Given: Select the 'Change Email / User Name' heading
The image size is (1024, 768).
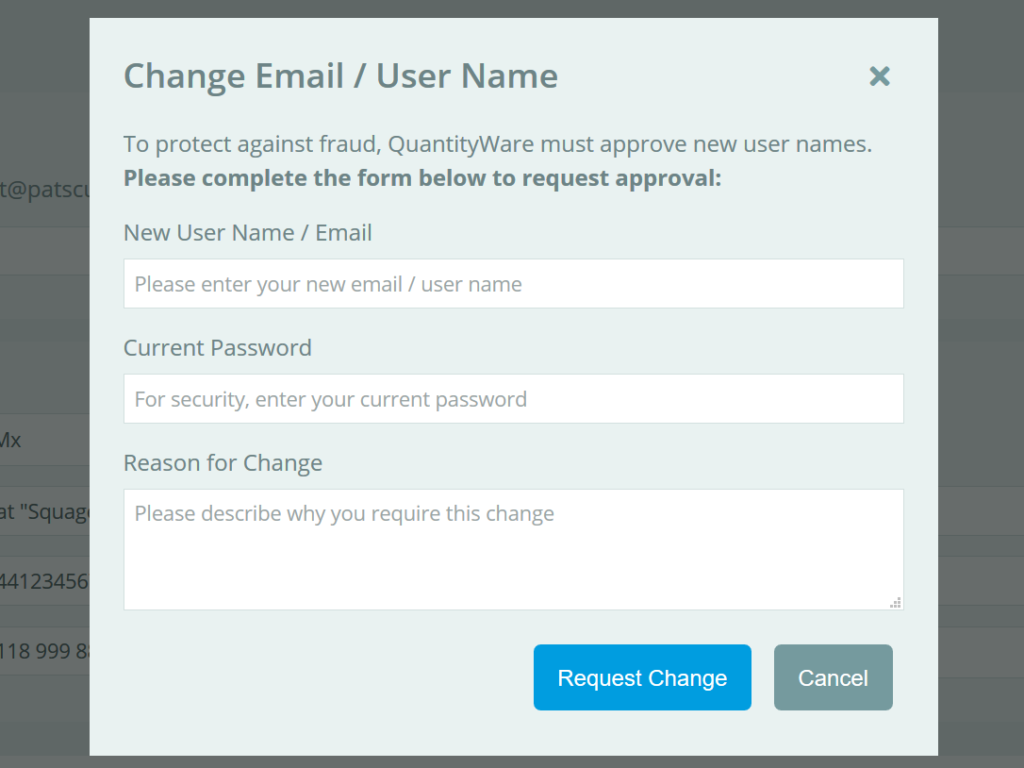Looking at the screenshot, I should click(x=341, y=76).
